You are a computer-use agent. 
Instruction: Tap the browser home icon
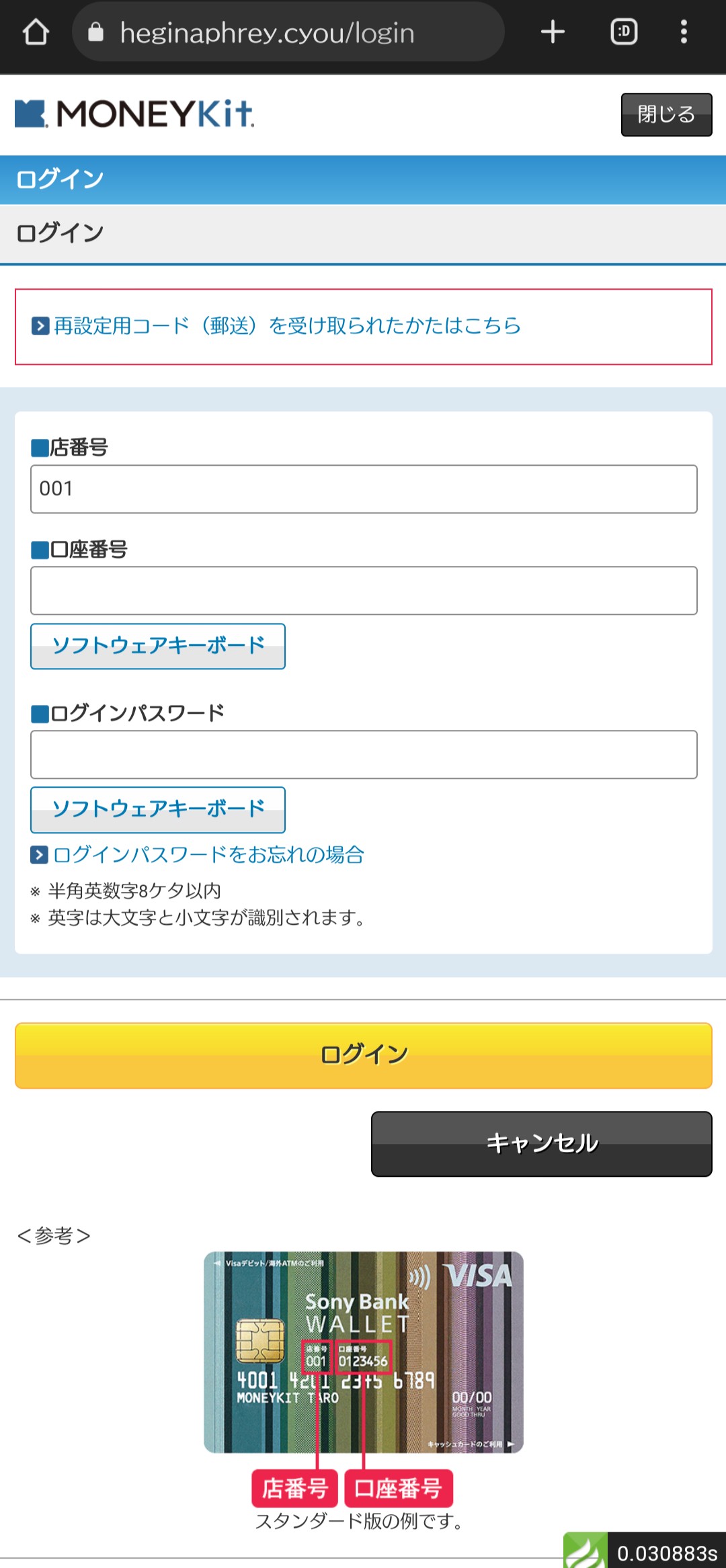(36, 32)
